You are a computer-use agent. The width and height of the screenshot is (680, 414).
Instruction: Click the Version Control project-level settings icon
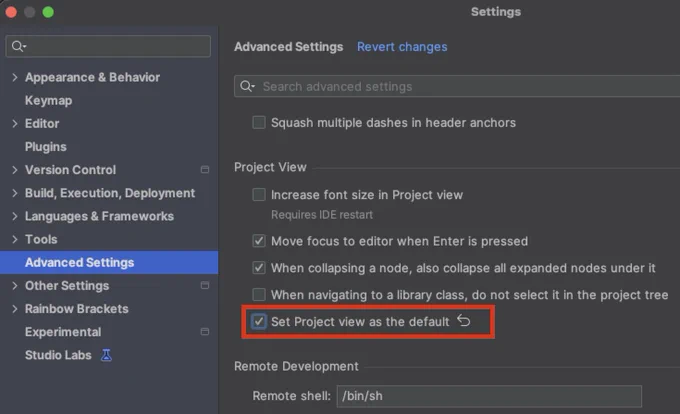(205, 170)
